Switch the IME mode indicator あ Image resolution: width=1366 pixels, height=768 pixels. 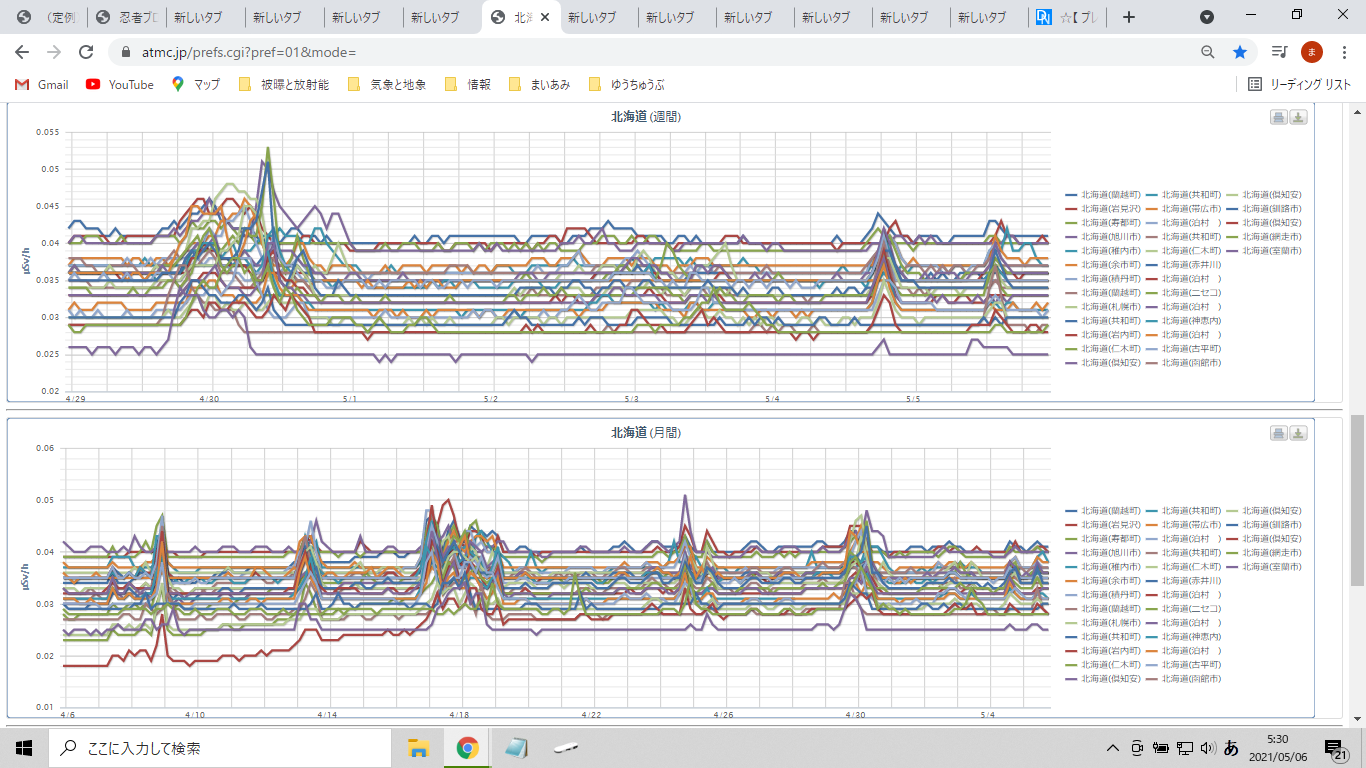[1232, 748]
